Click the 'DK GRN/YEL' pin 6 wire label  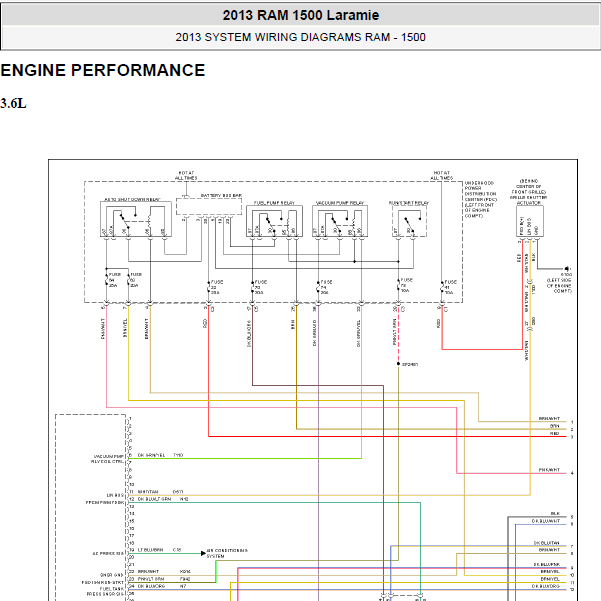(151, 455)
